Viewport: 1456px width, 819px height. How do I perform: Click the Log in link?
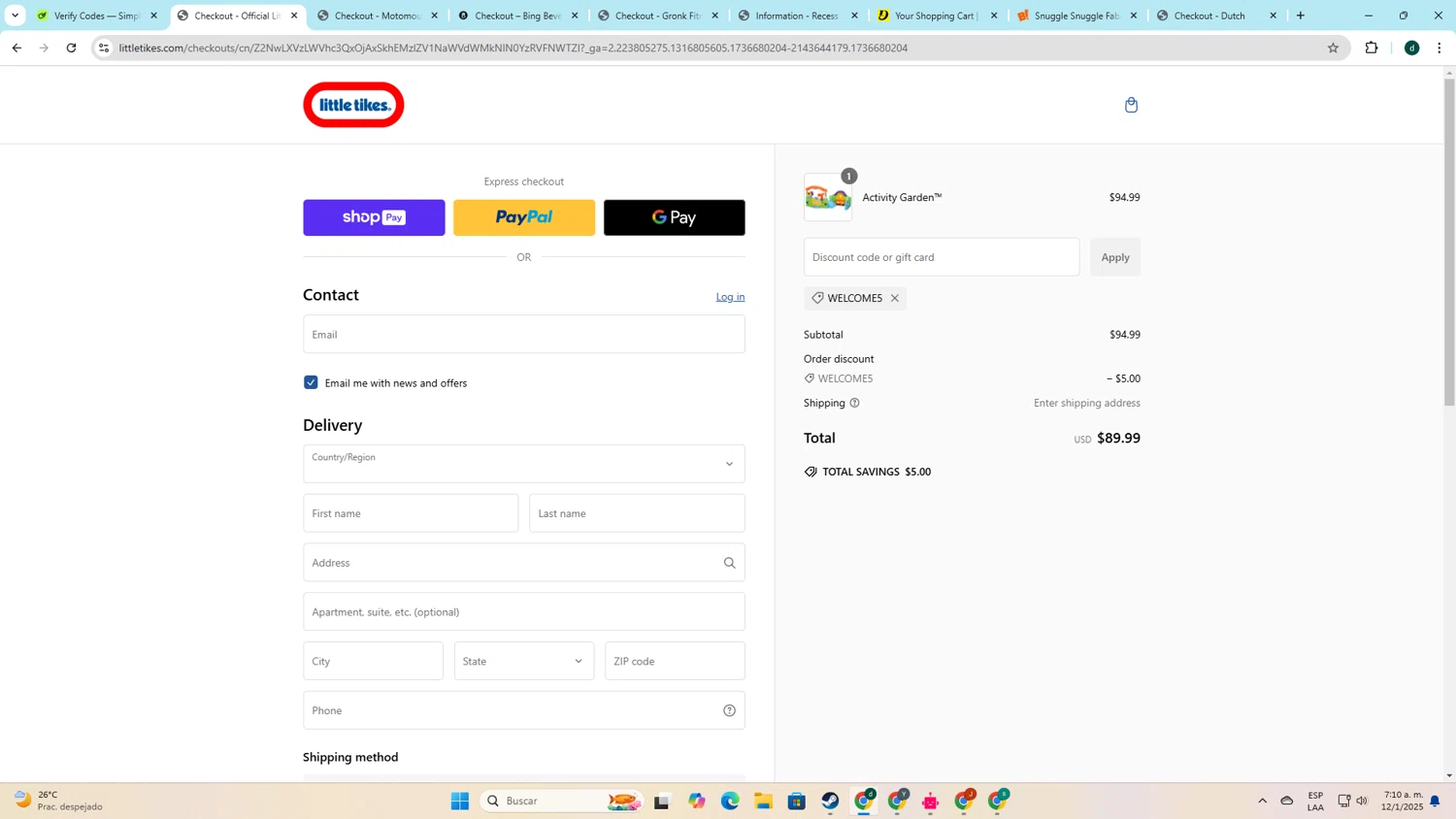click(730, 297)
